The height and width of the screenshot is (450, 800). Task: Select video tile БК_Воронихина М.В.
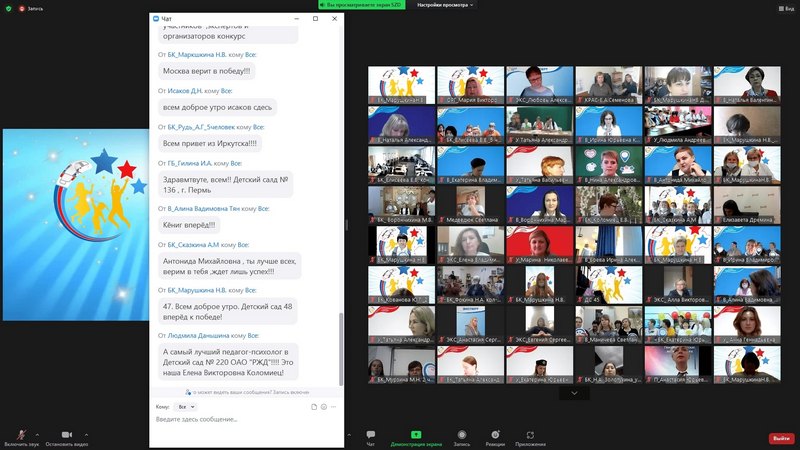[402, 205]
